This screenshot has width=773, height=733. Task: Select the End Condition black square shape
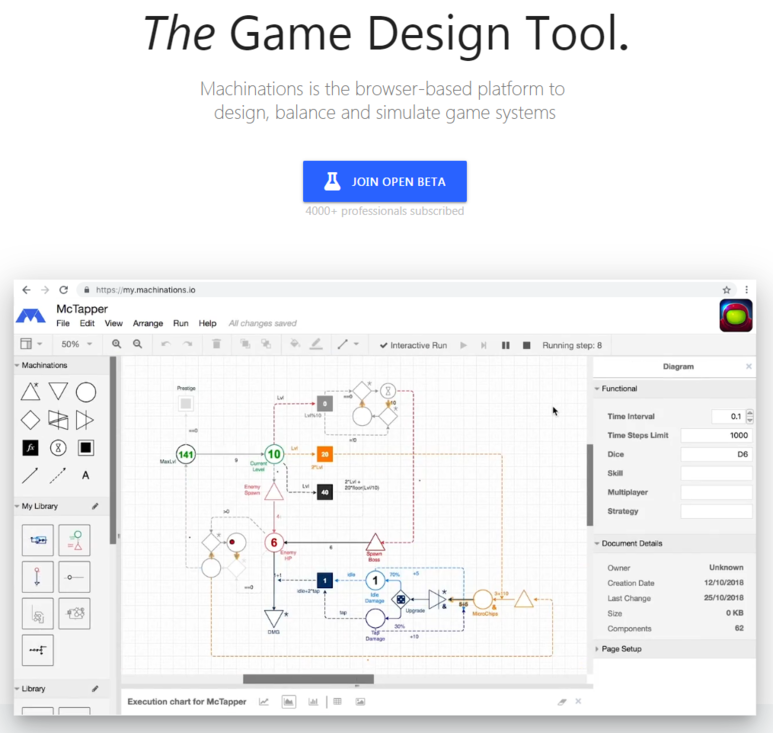86,448
